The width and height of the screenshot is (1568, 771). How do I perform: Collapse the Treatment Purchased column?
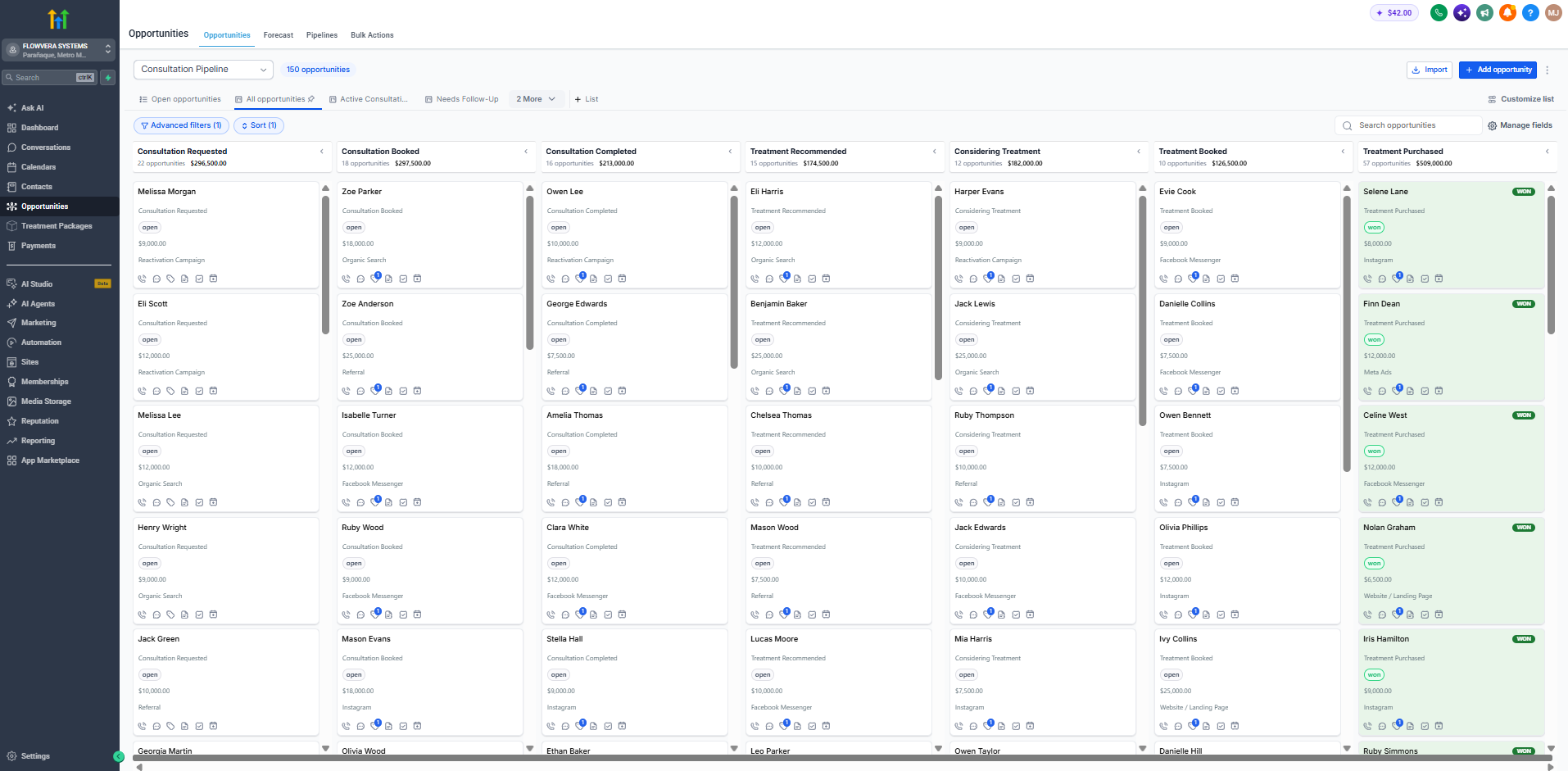click(1547, 152)
